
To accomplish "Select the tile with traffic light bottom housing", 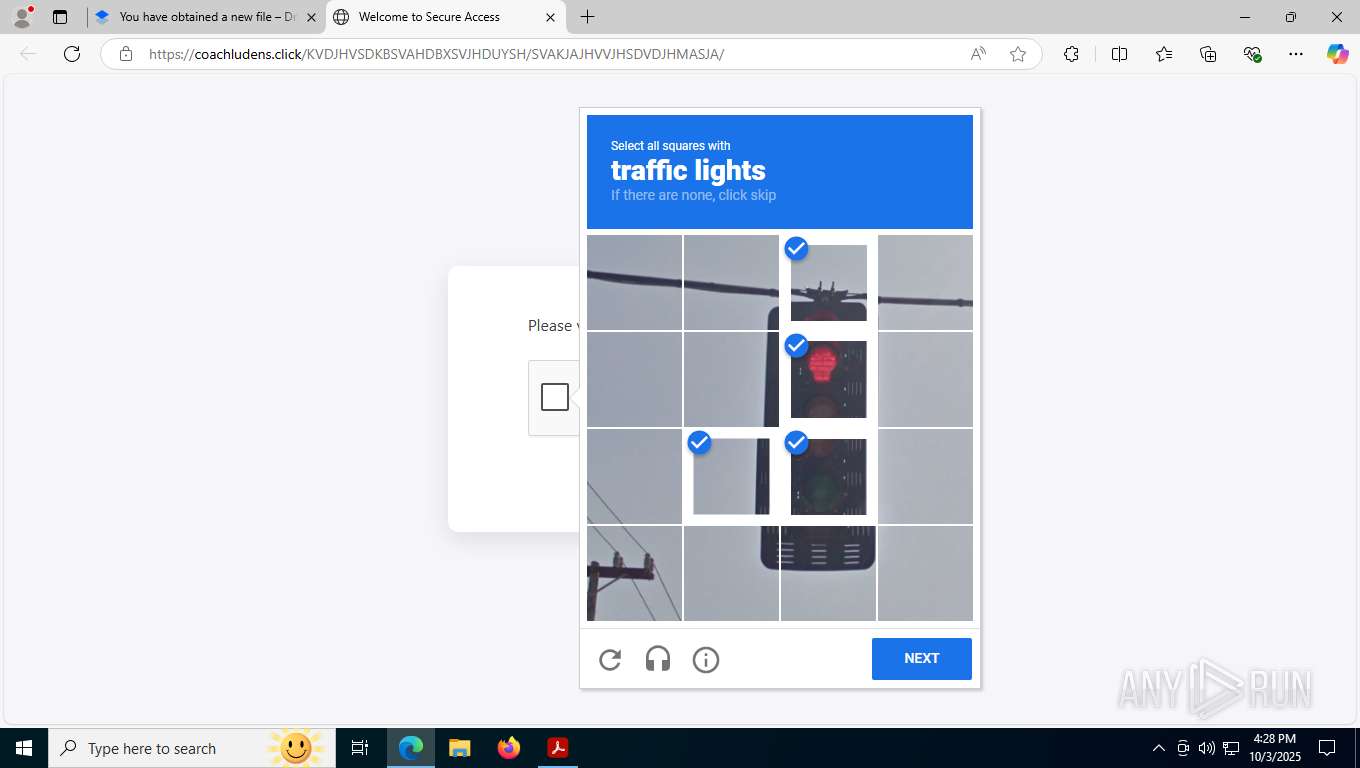I will pyautogui.click(x=829, y=574).
